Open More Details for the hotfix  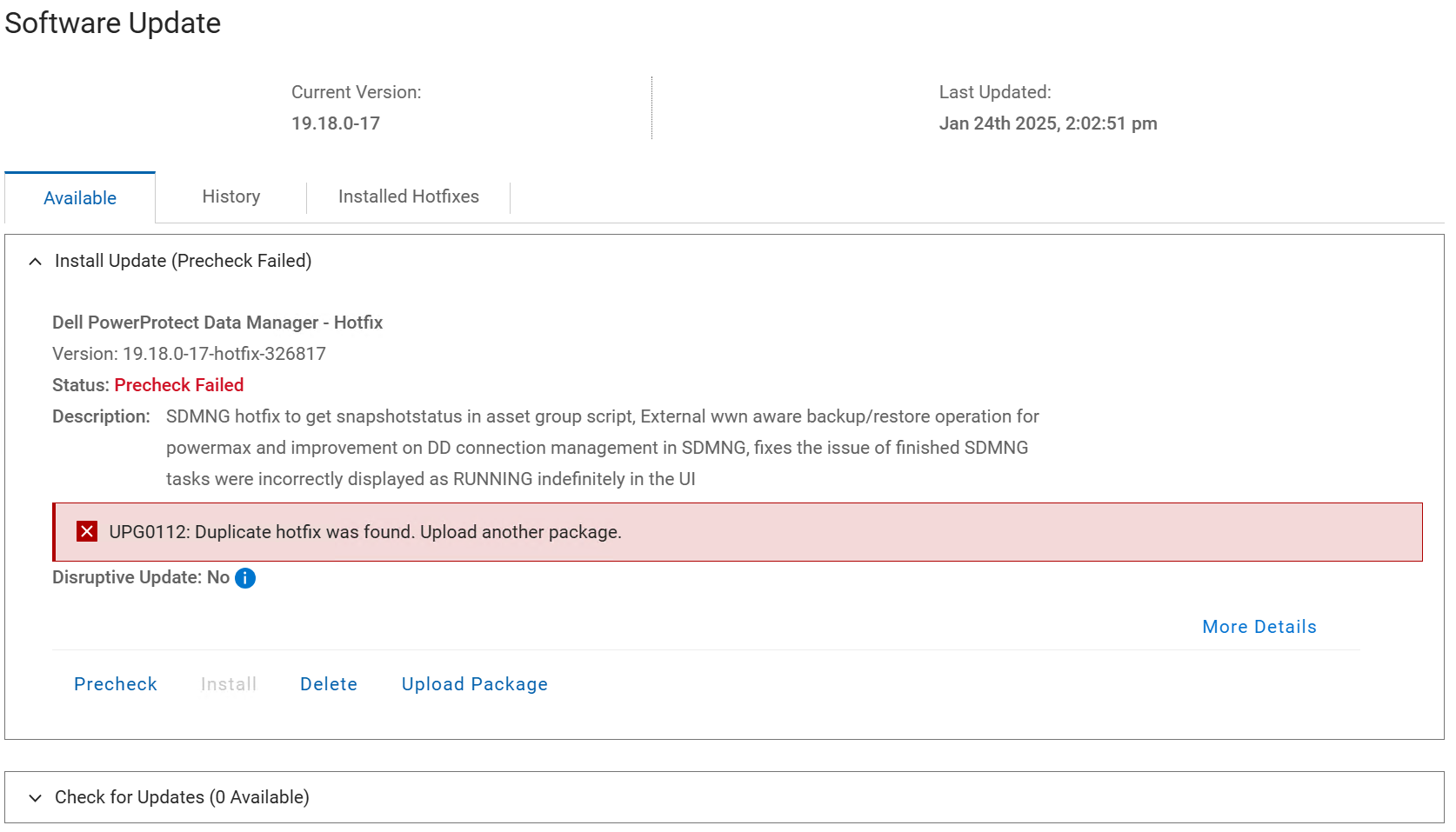pyautogui.click(x=1258, y=626)
